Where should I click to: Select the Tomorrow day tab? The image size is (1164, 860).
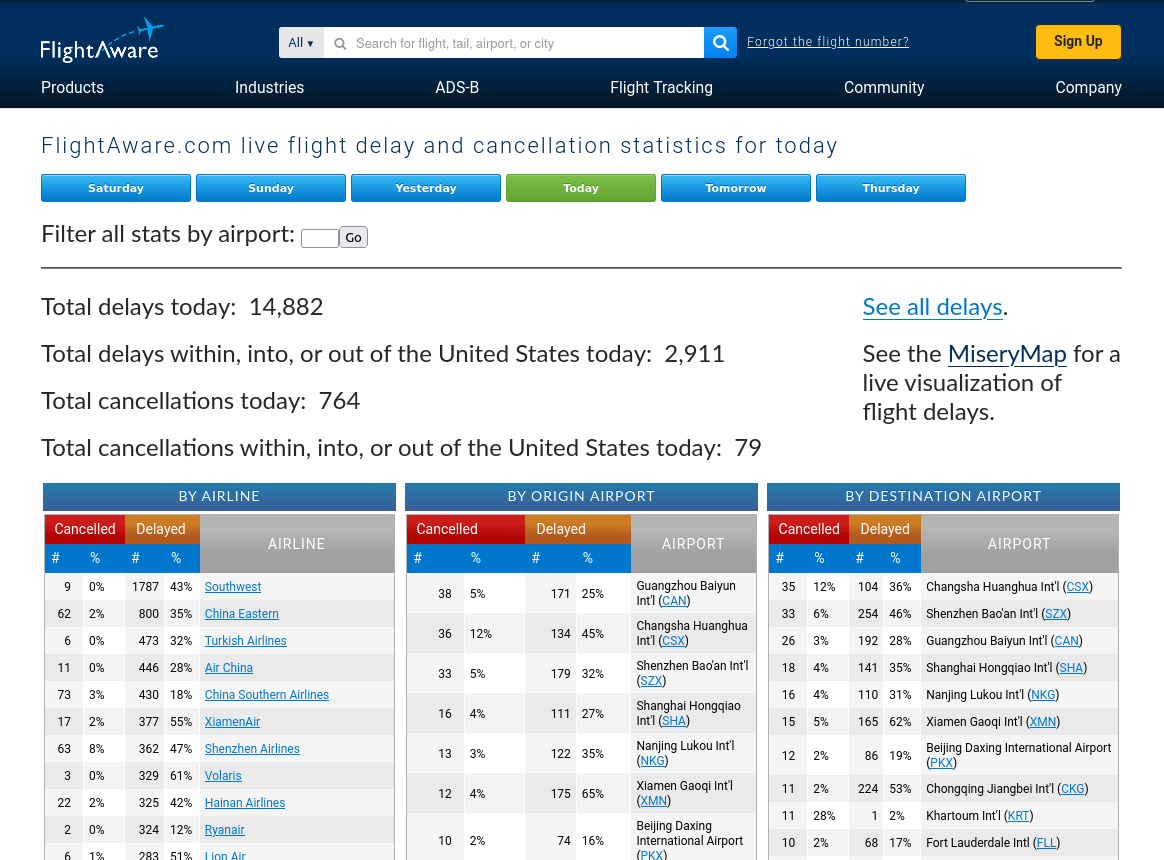[x=736, y=188]
